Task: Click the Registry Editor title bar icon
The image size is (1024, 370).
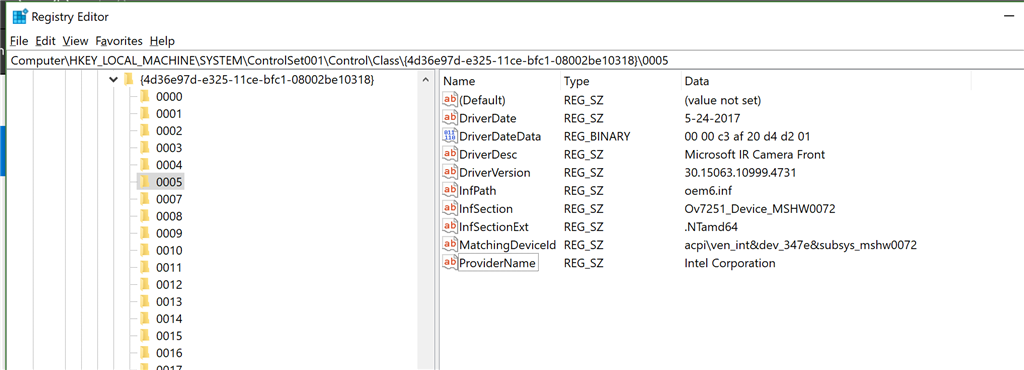Action: (x=20, y=16)
